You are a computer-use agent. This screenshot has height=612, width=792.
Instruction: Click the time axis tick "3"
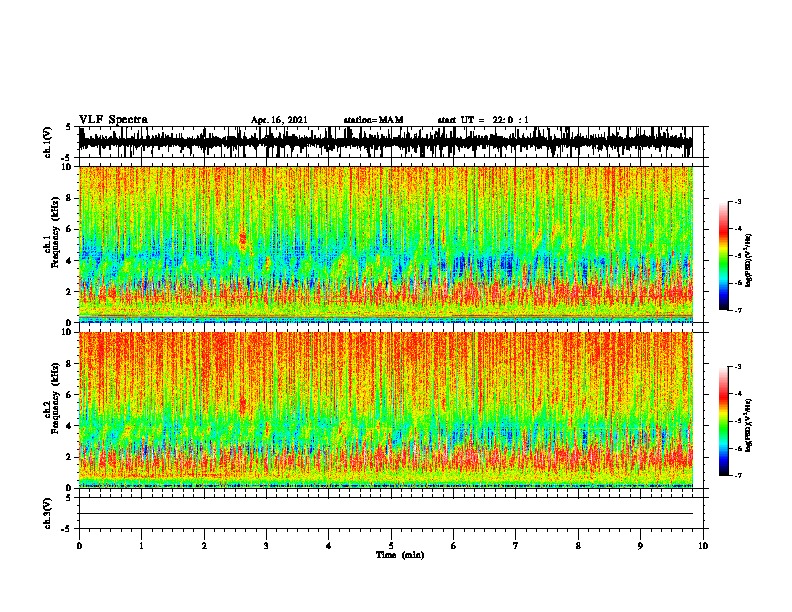tap(266, 546)
